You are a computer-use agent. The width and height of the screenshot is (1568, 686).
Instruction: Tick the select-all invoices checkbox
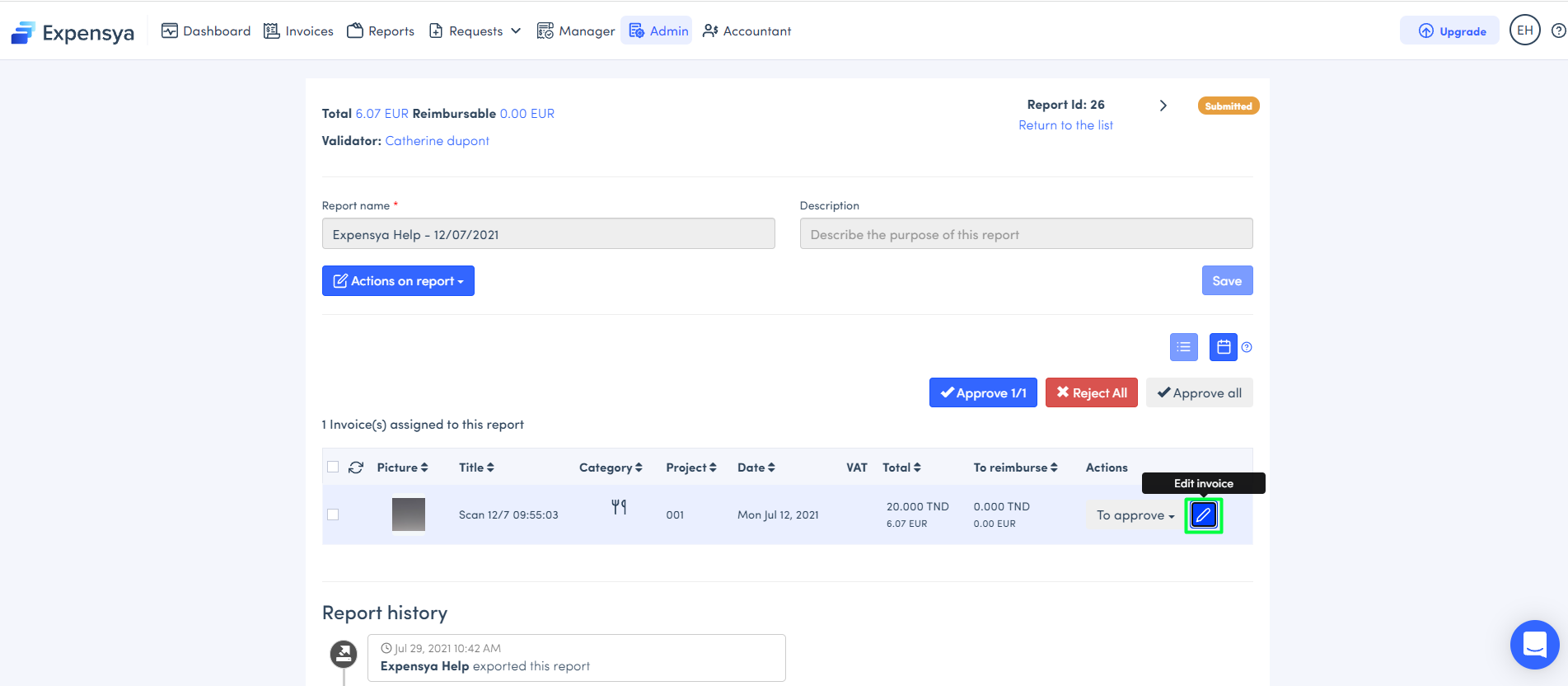pos(333,467)
